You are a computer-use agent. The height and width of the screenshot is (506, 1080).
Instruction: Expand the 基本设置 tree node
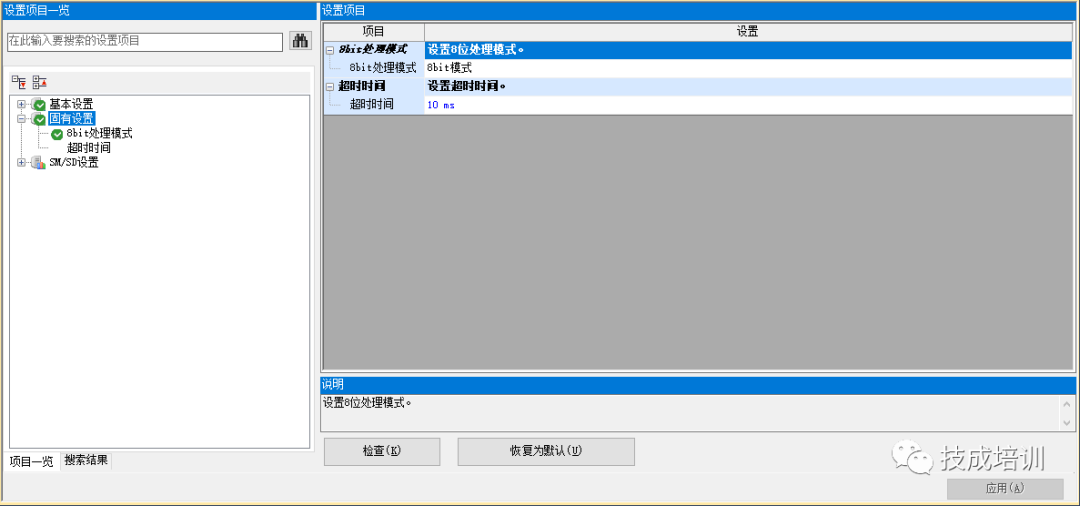coord(21,105)
